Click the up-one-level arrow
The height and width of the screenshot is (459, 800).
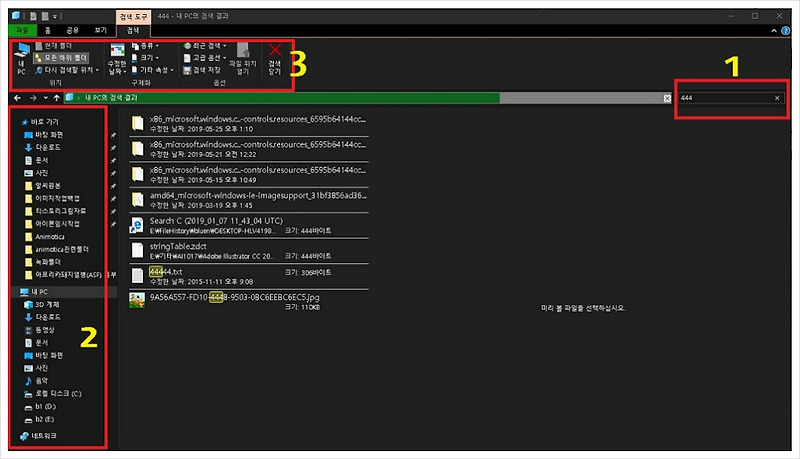pyautogui.click(x=57, y=98)
